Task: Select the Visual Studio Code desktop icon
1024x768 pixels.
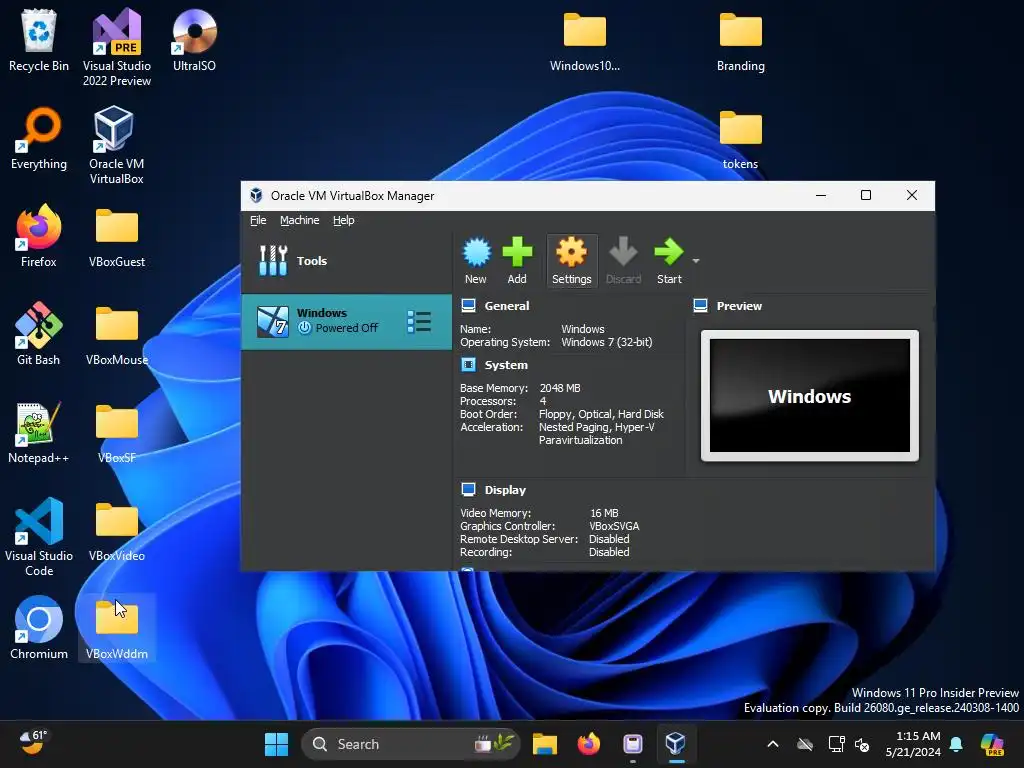Action: [39, 537]
